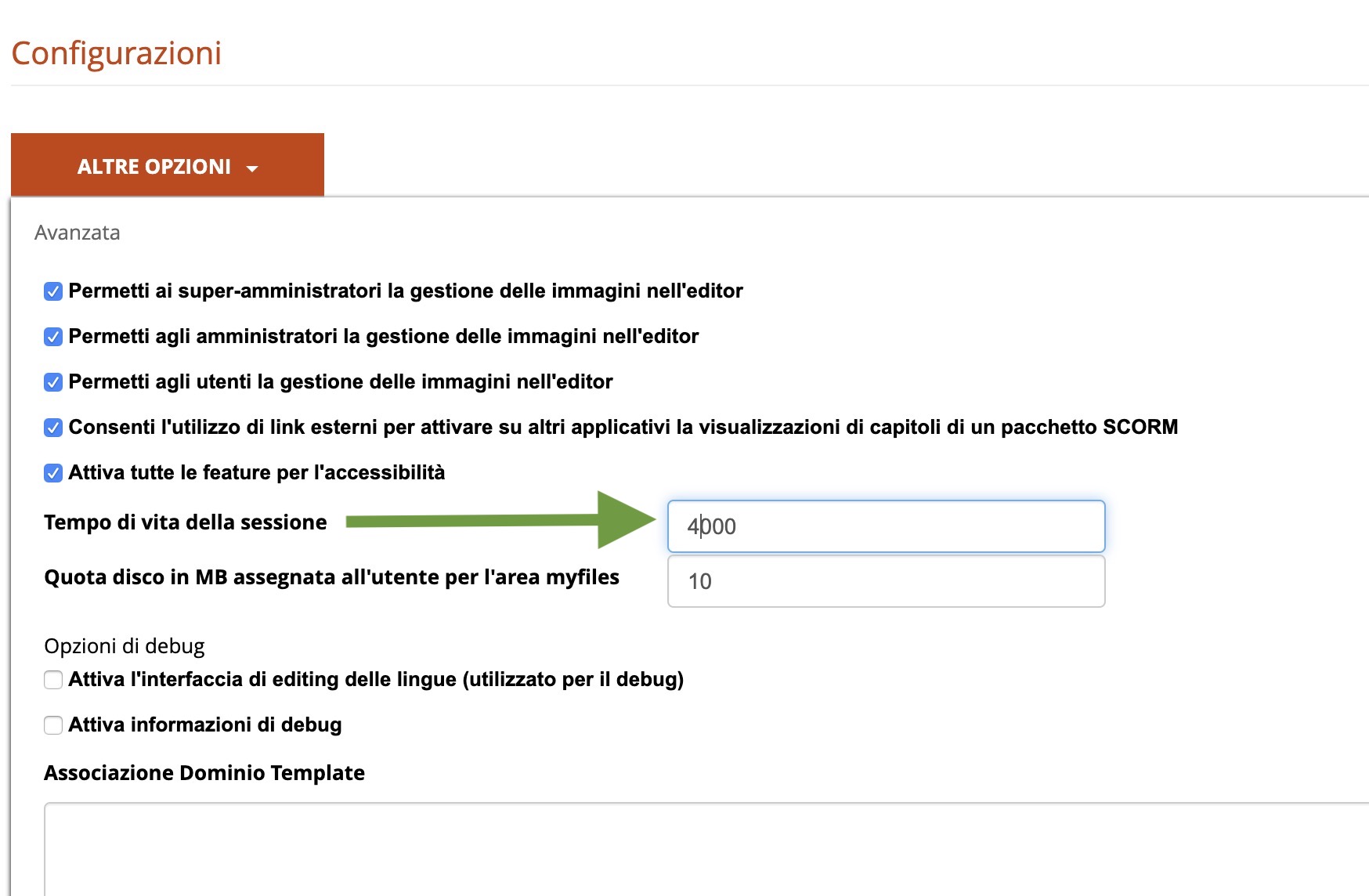This screenshot has width=1369, height=896.
Task: Click the caret arrow beside ALTRE OPZIONI
Action: (x=252, y=168)
